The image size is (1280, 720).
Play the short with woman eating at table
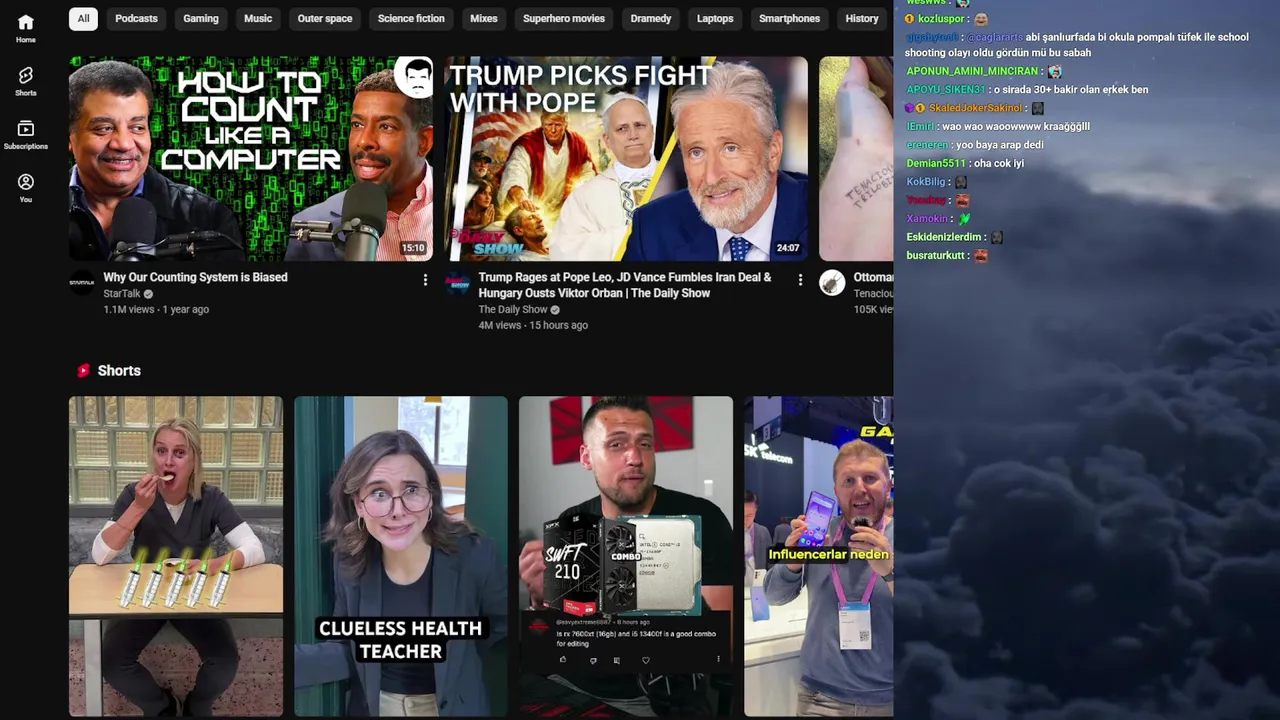point(176,556)
